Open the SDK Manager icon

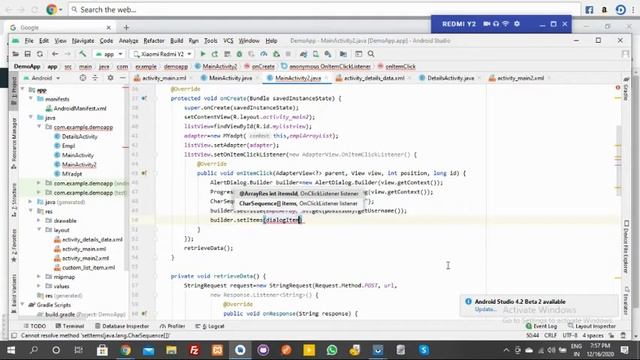pos(328,54)
